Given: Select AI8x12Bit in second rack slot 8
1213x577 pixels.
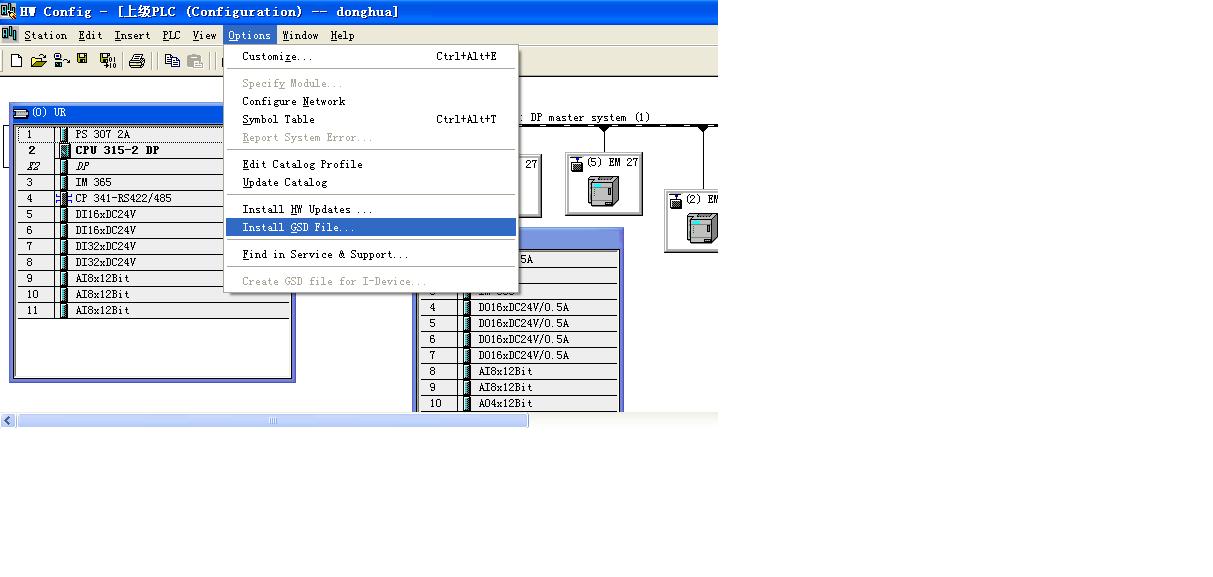Looking at the screenshot, I should 520,371.
